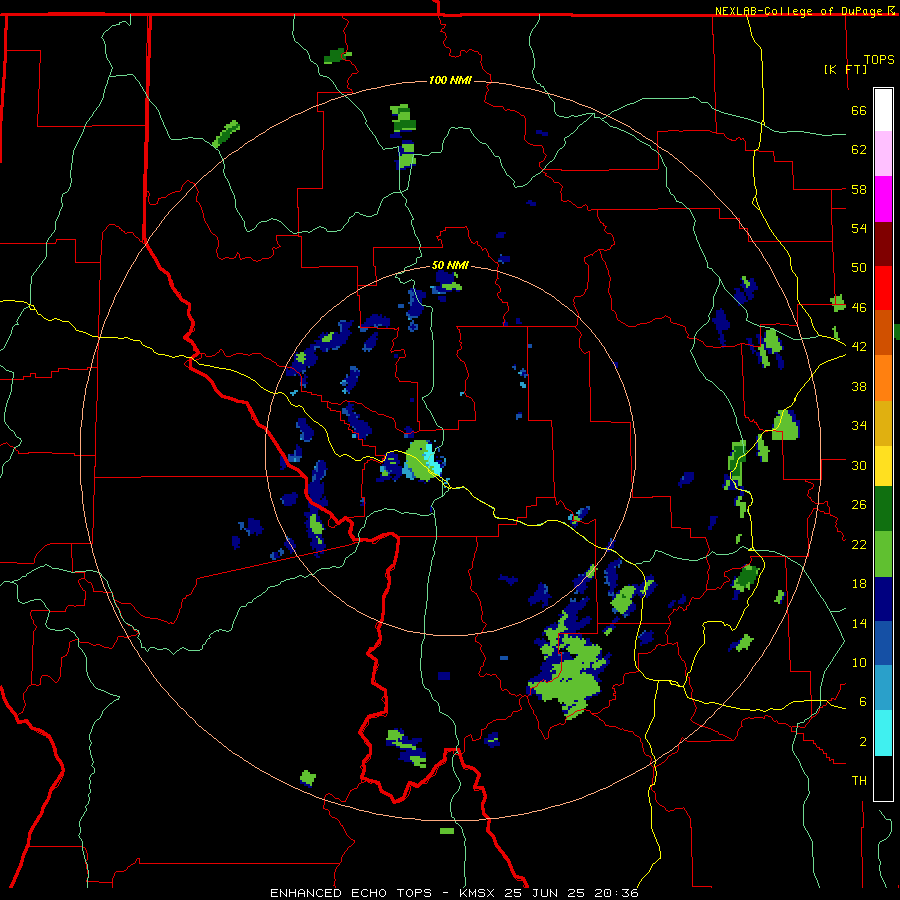Viewport: 900px width, 900px height.
Task: Click the legend value 6
Action: [x=863, y=702]
